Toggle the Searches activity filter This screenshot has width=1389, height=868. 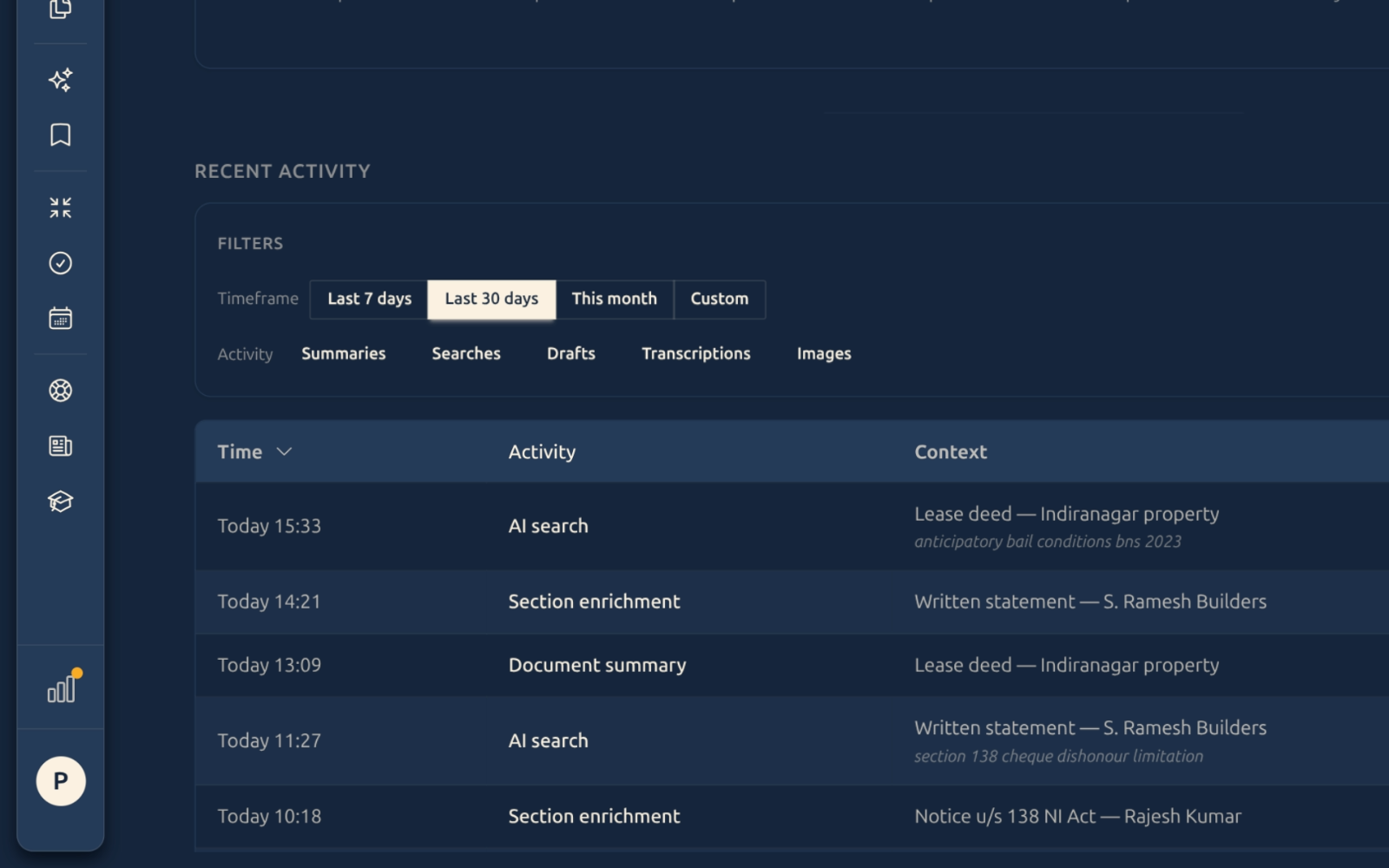coord(466,353)
